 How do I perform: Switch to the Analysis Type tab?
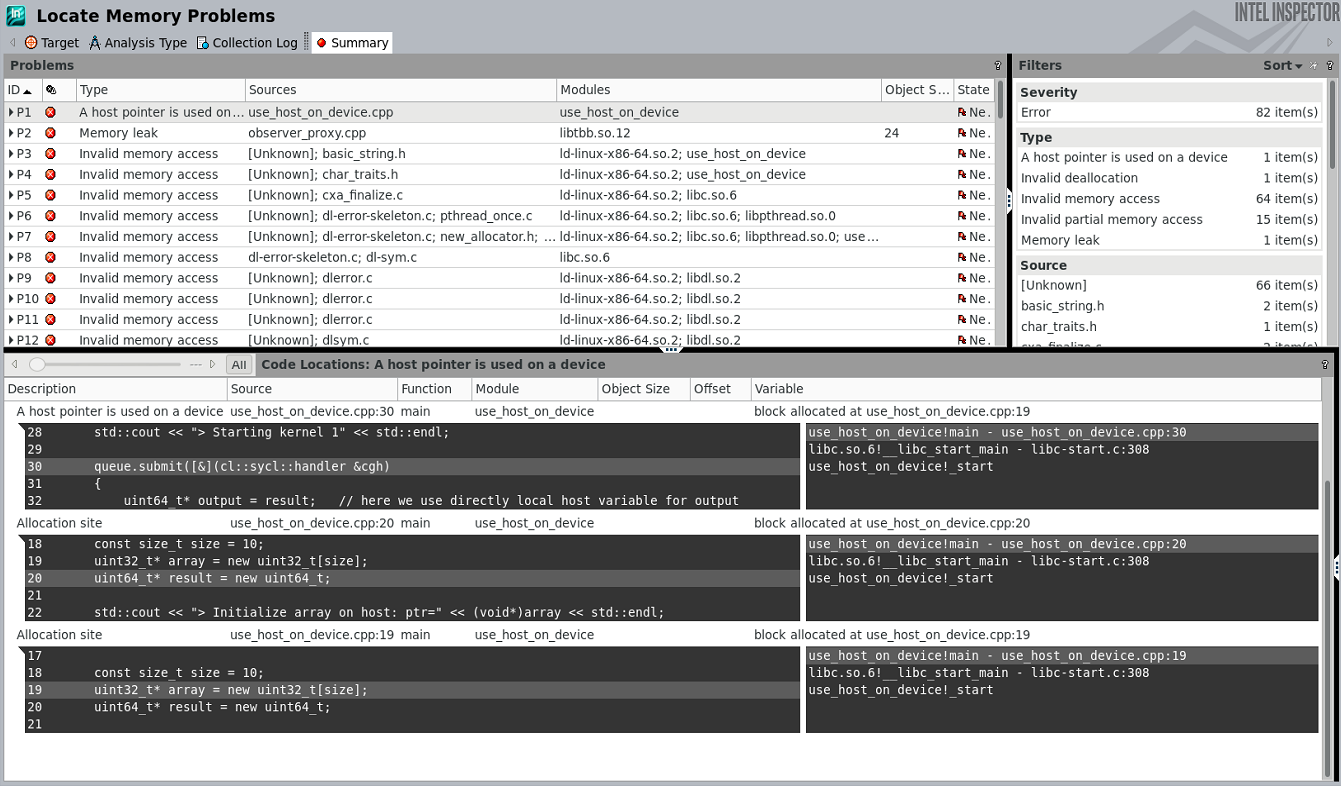[138, 43]
